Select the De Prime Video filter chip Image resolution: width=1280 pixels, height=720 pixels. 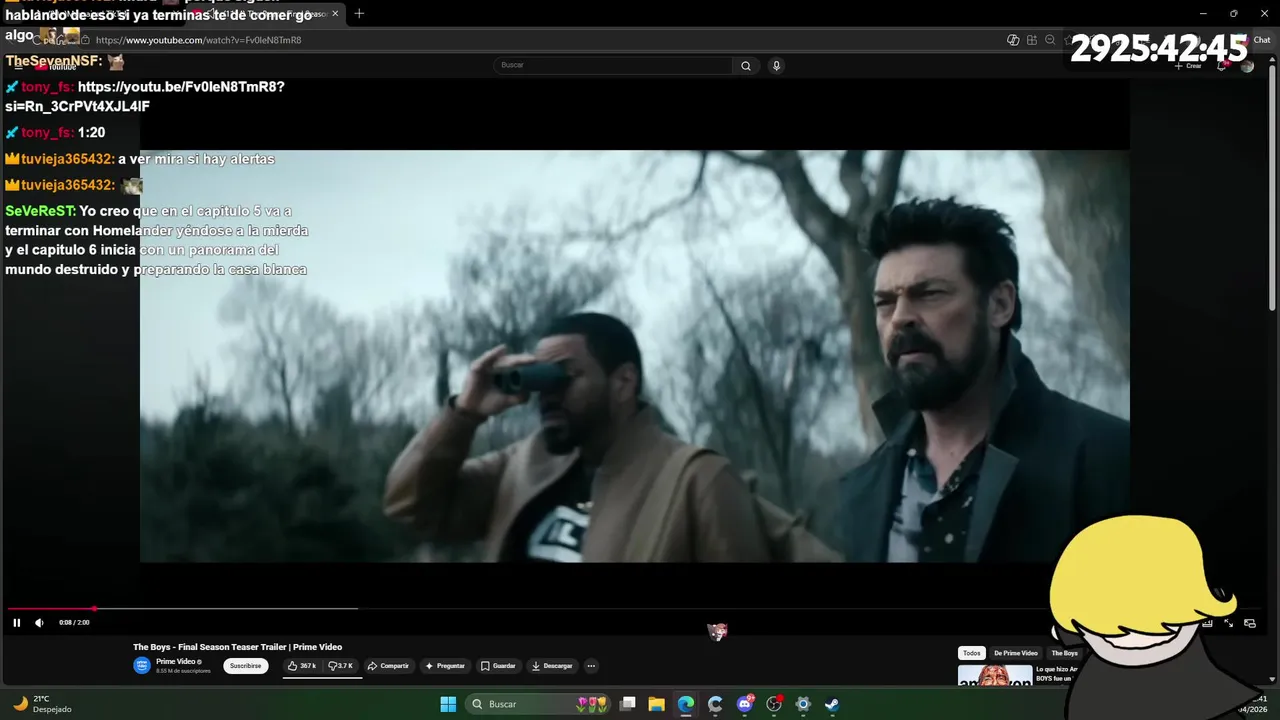[x=1016, y=653]
